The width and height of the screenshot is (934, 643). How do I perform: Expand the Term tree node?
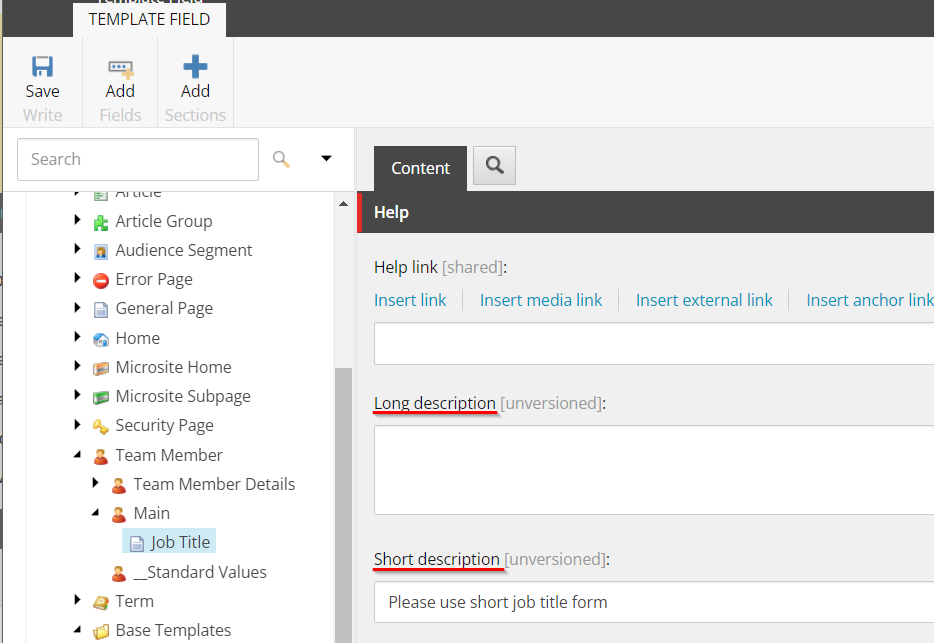click(78, 601)
